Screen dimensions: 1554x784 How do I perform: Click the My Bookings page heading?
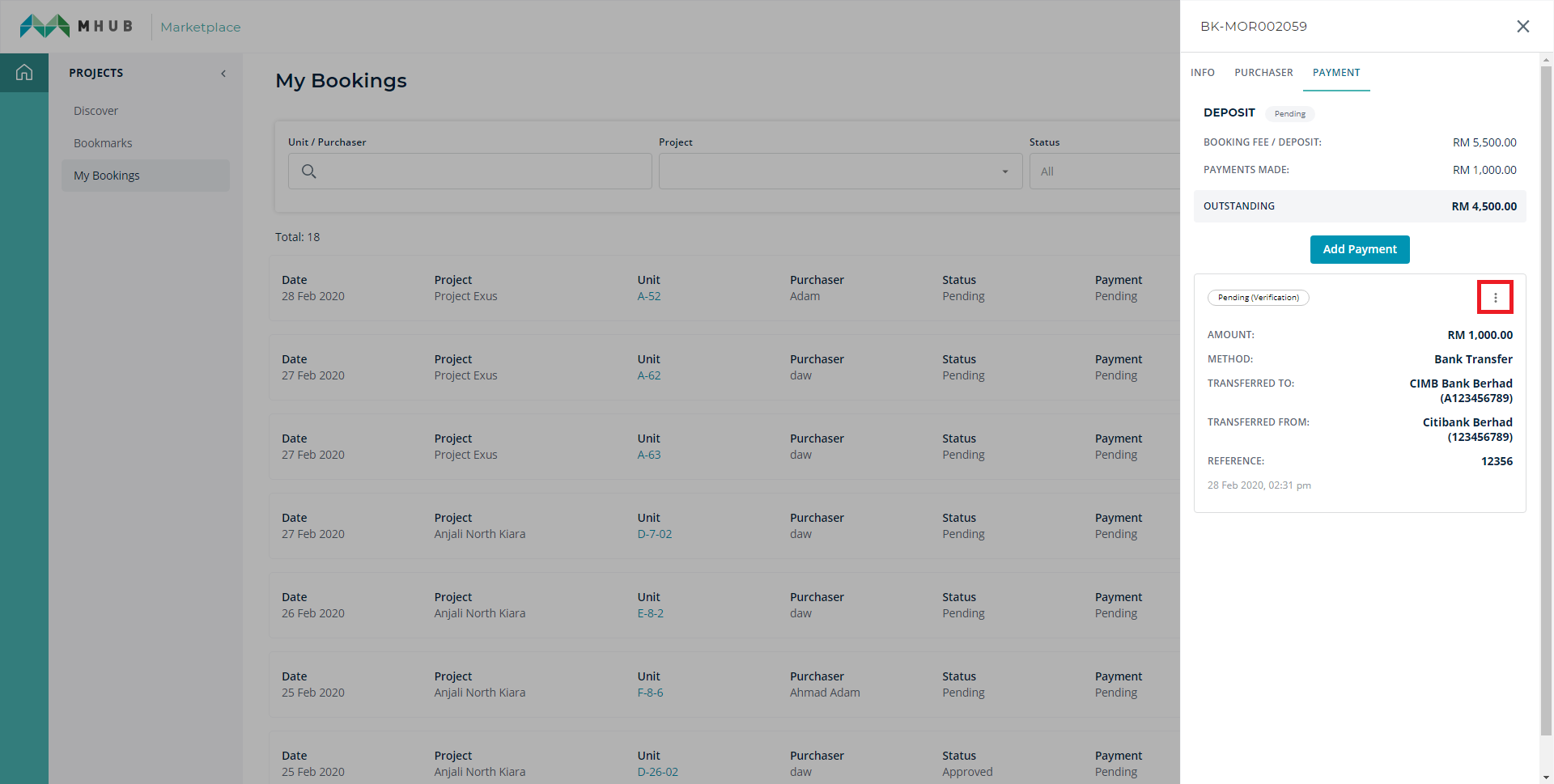coord(341,81)
